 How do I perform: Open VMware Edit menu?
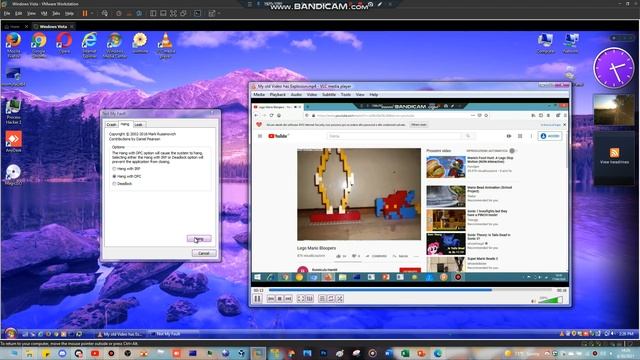pyautogui.click(x=19, y=13)
